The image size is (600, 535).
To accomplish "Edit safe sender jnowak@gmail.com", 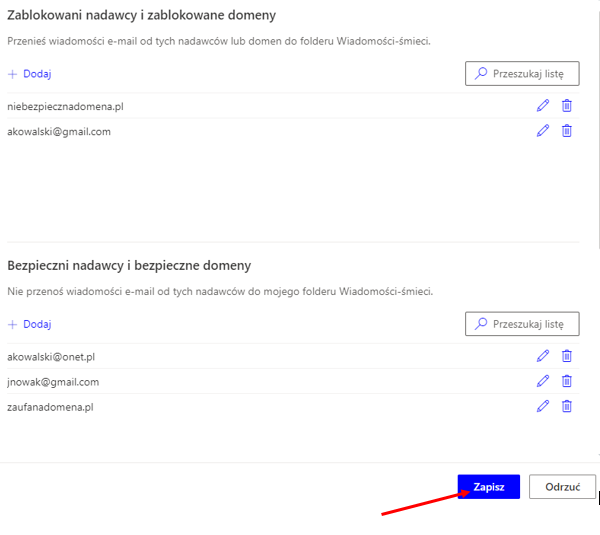I will click(543, 381).
